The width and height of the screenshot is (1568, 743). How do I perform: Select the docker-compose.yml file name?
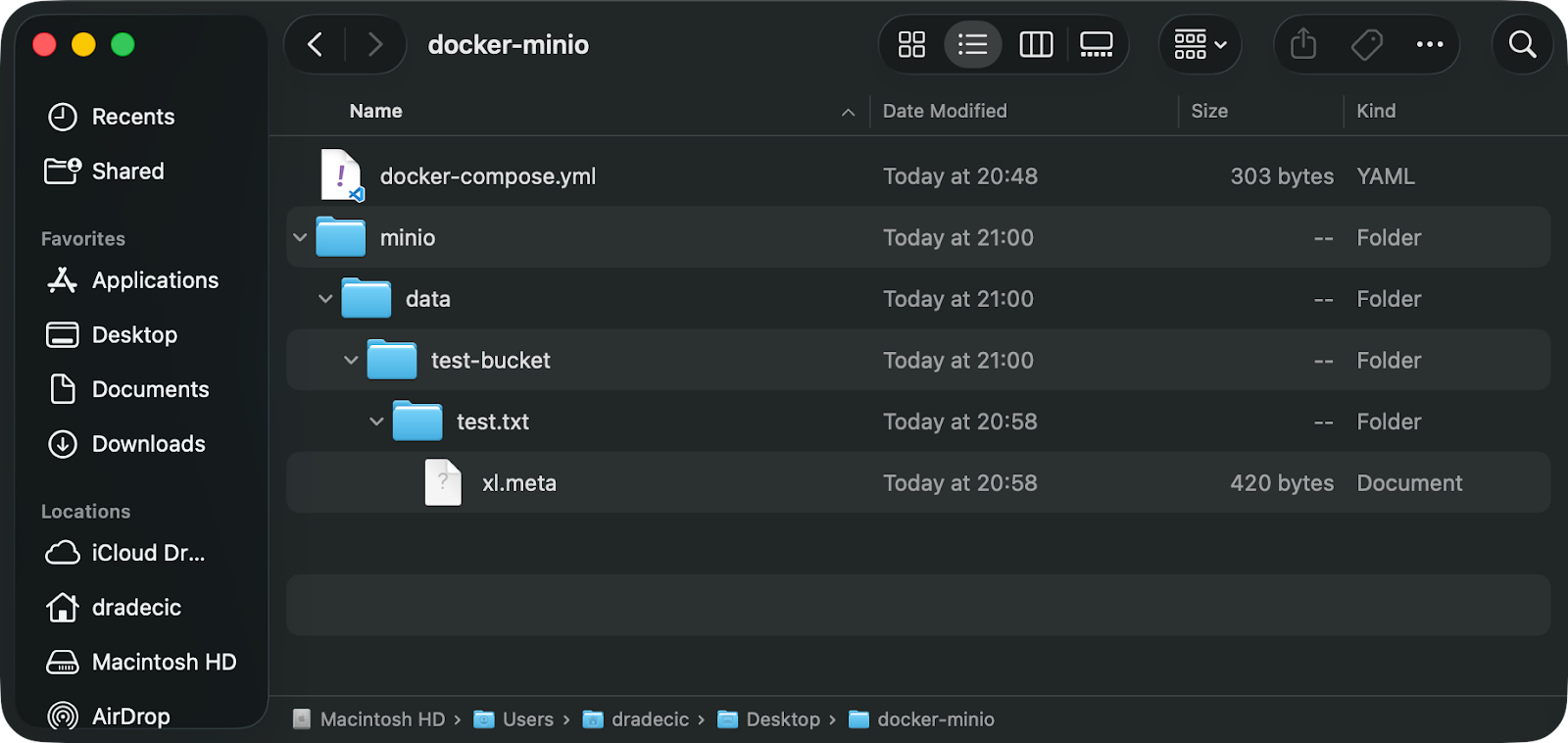488,176
